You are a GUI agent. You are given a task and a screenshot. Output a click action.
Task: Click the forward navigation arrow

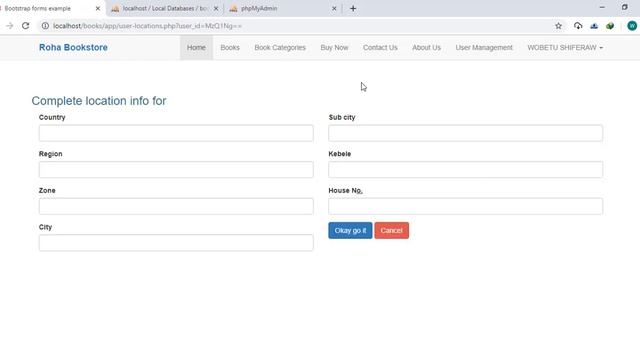9,26
